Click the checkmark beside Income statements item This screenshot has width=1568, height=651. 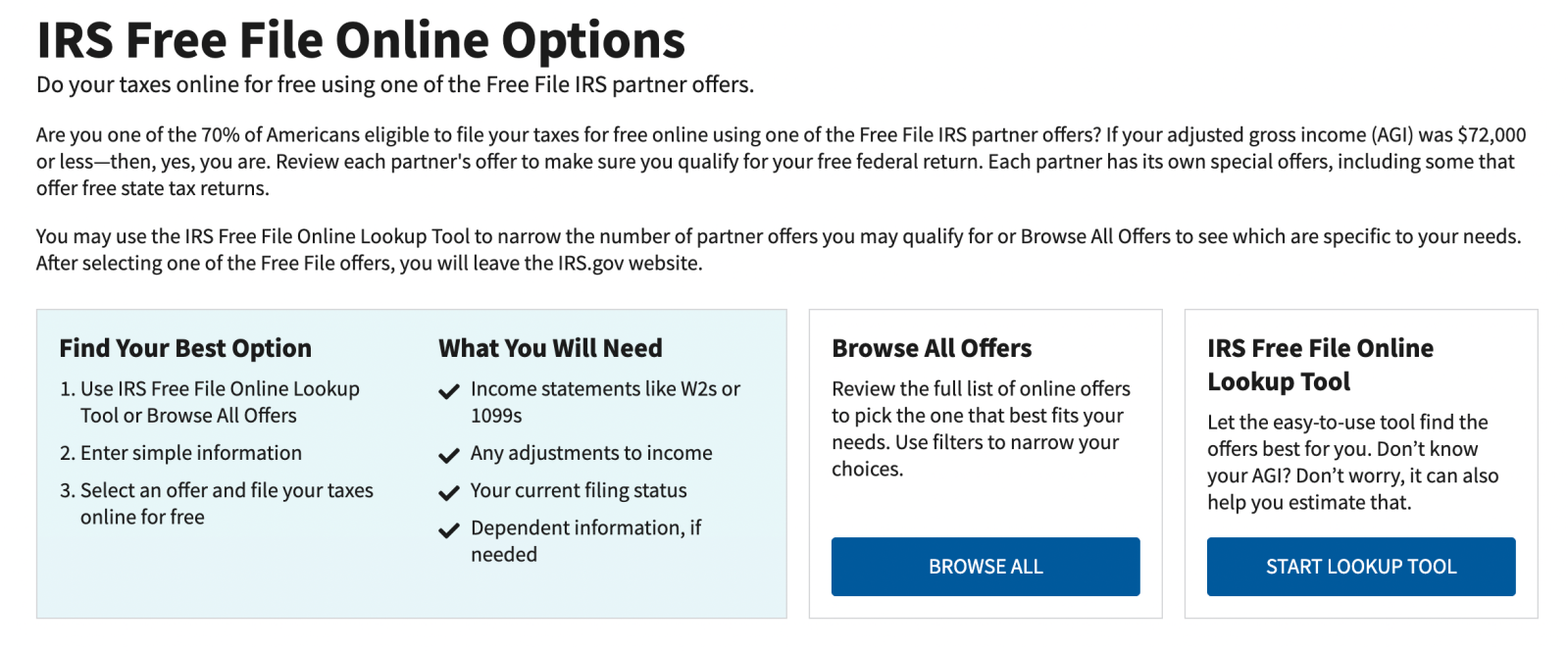click(449, 392)
